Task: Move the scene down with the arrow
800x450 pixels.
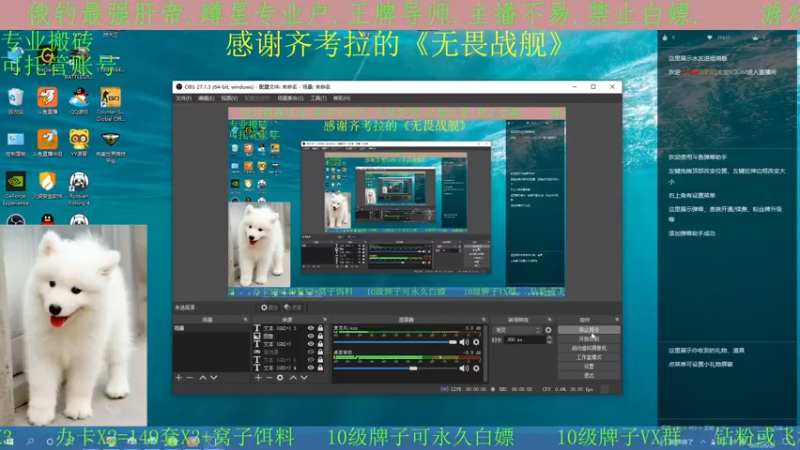Action: [x=214, y=378]
